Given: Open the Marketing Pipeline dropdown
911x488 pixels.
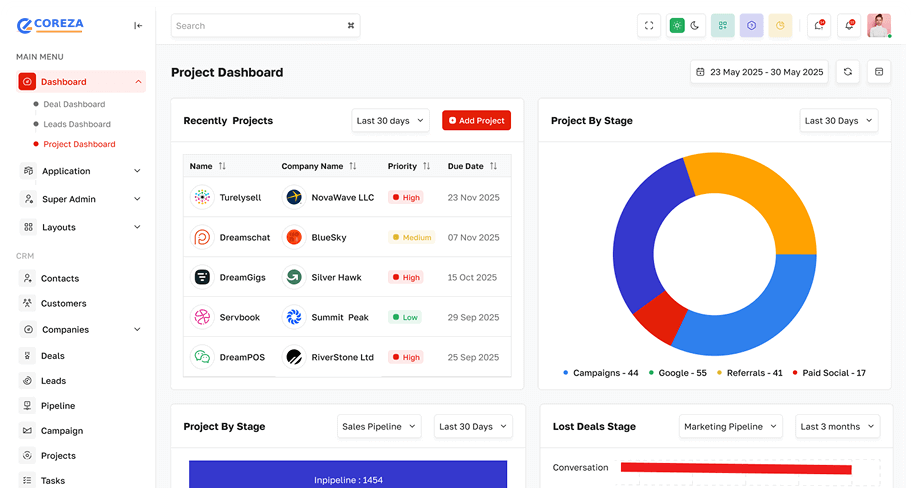Looking at the screenshot, I should [x=730, y=426].
